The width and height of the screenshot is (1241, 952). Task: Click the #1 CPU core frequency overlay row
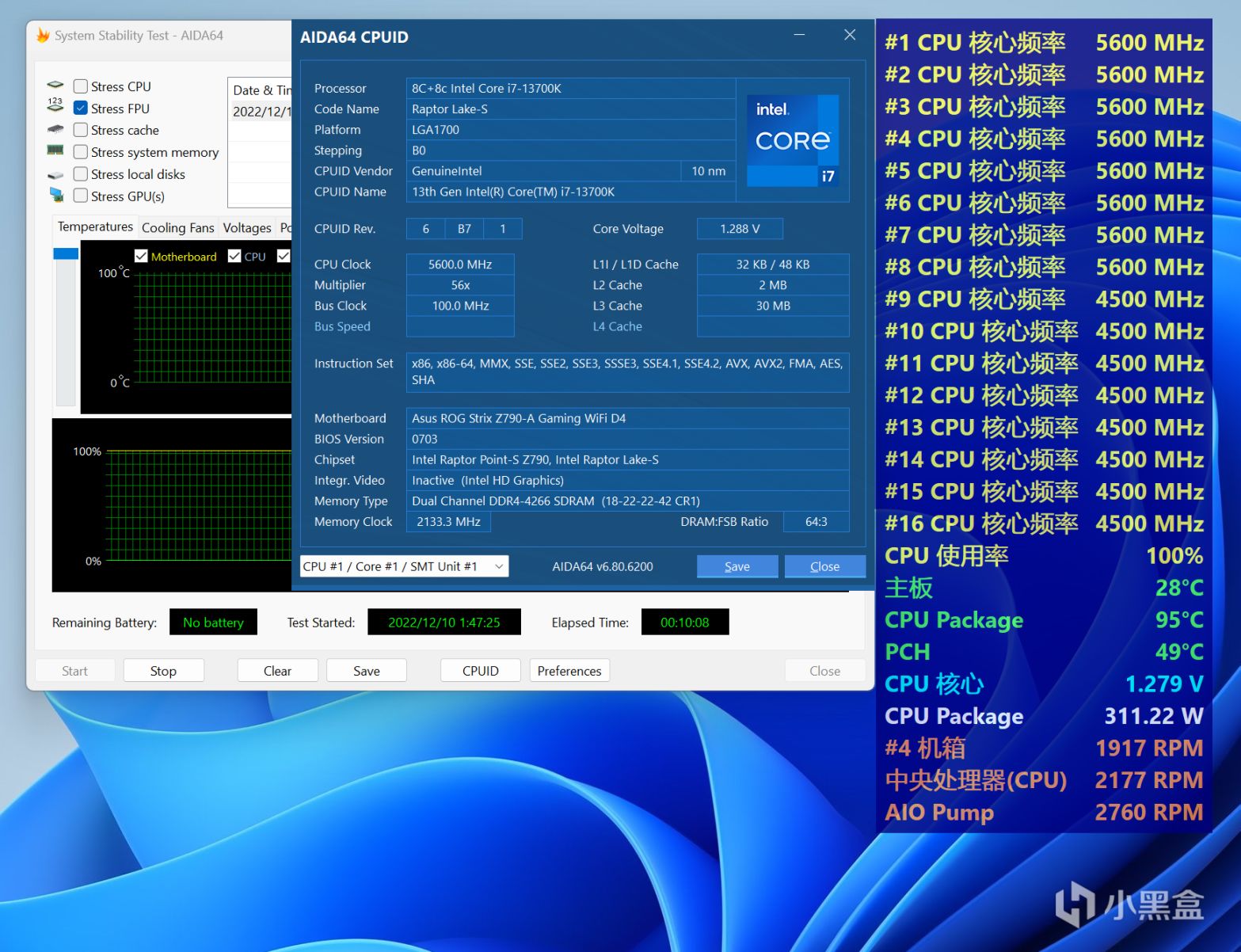point(1044,43)
